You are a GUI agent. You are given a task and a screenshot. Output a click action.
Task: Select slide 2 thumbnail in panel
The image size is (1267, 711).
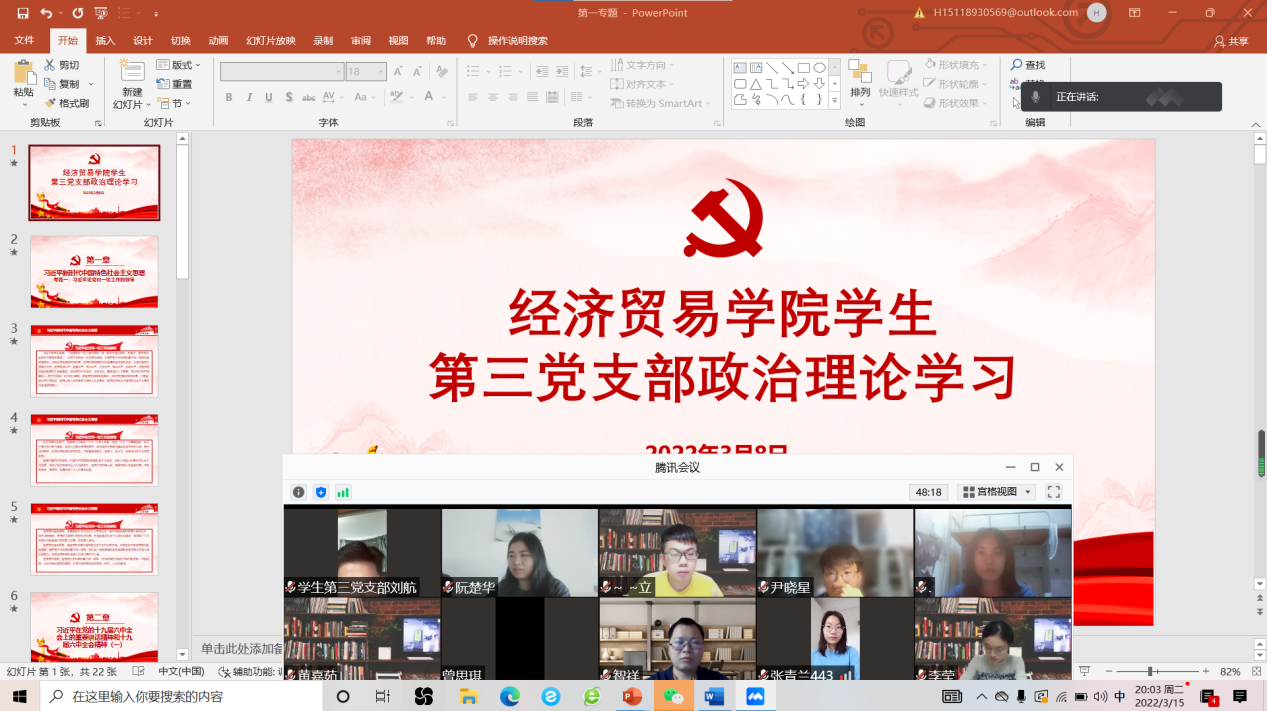click(x=94, y=272)
